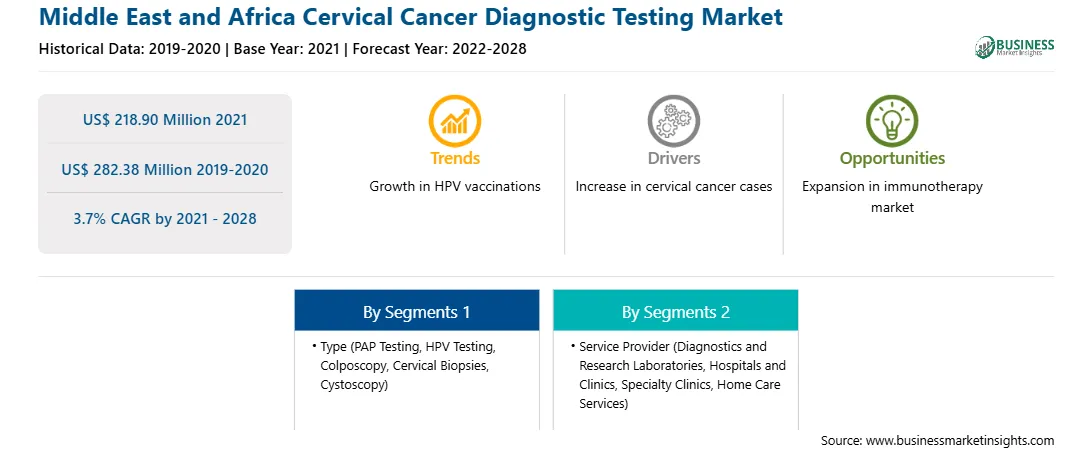Click the Drivers heading label
The height and width of the screenshot is (449, 1092).
673,158
